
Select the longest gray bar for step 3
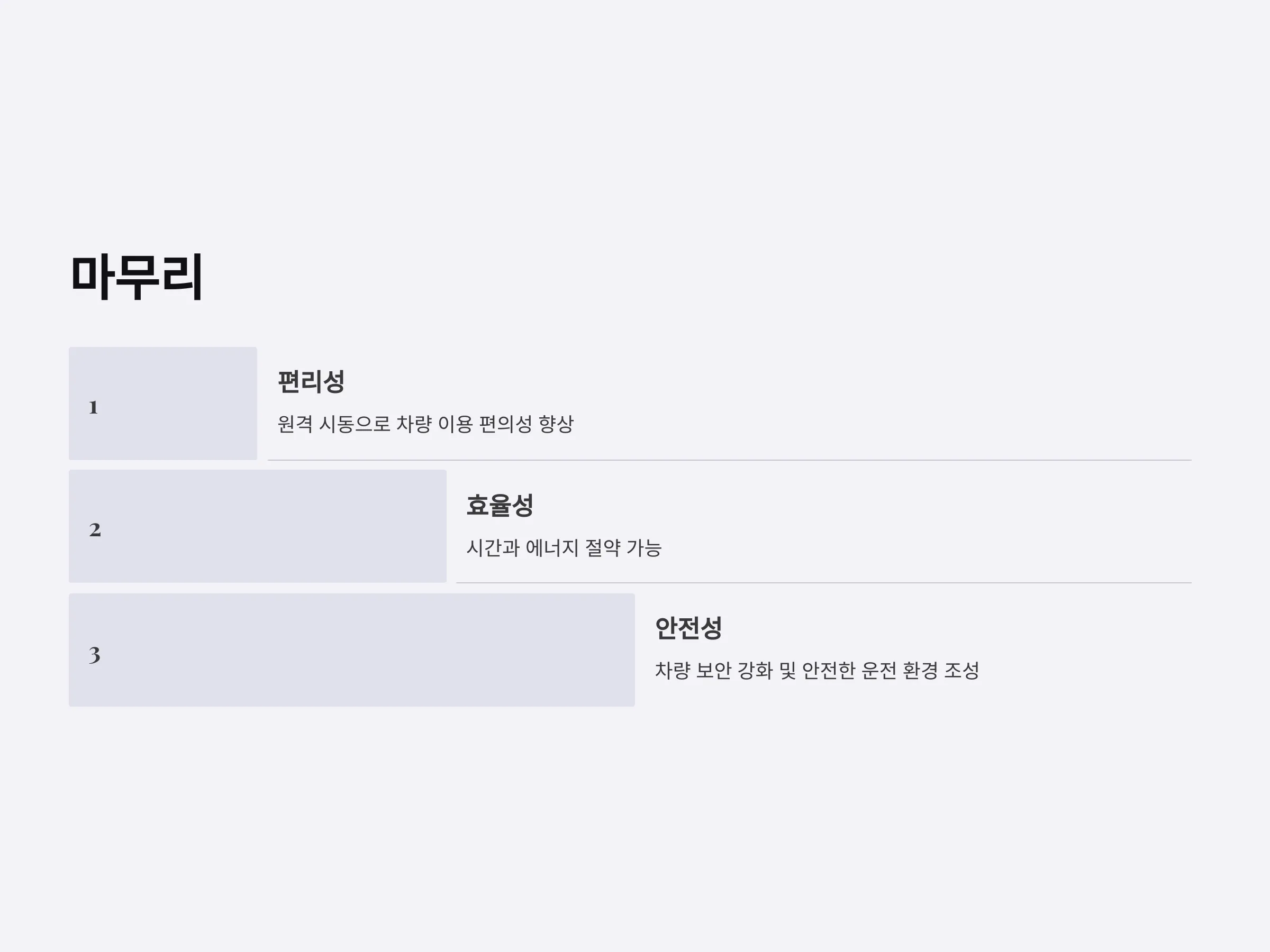(352, 650)
